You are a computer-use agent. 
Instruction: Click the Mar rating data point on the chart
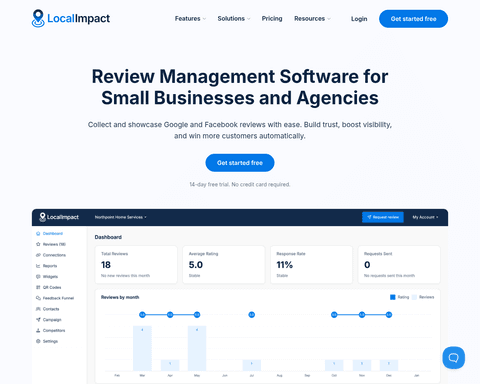[142, 315]
